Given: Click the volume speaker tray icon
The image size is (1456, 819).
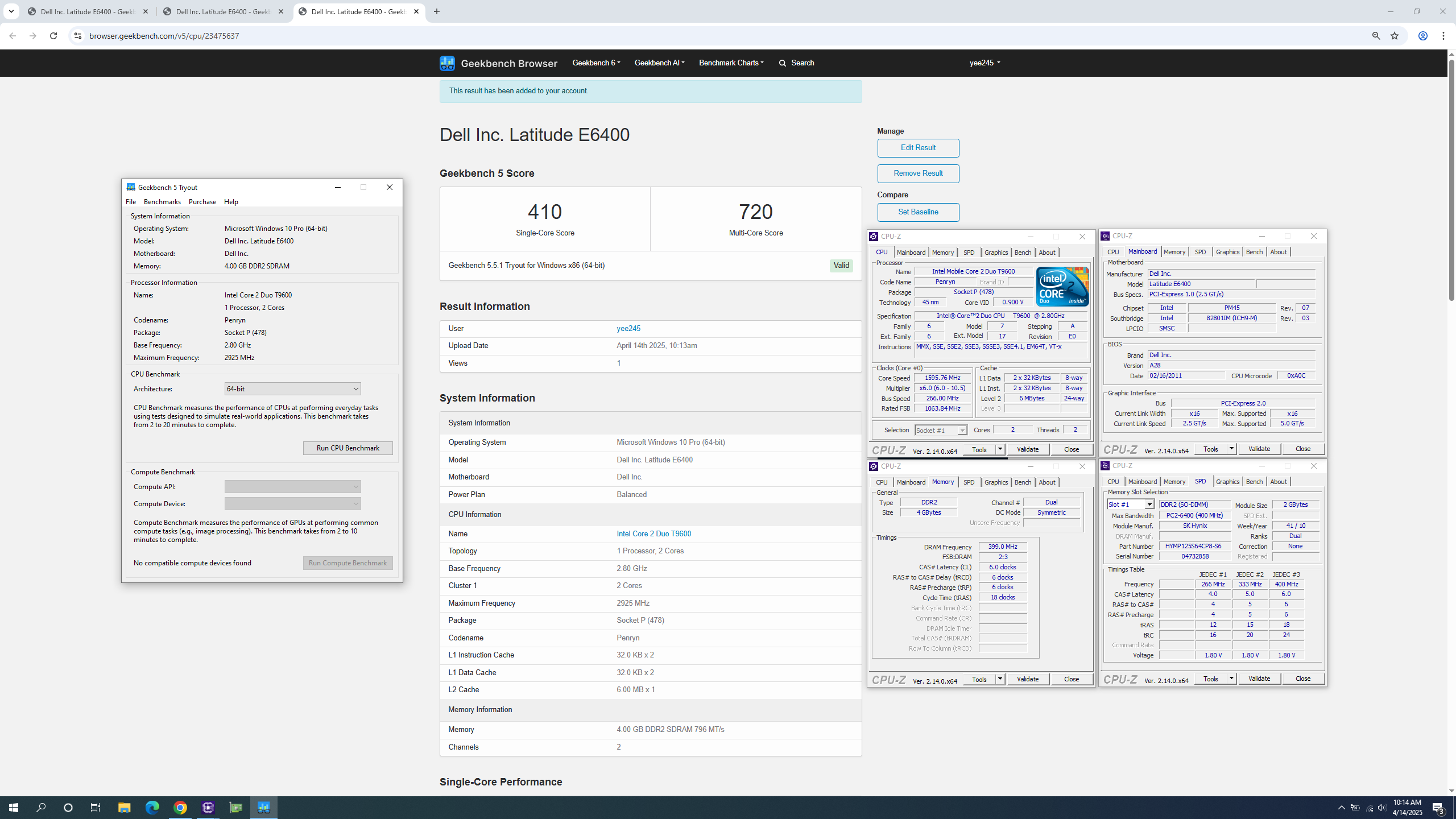Looking at the screenshot, I should pos(1382,808).
